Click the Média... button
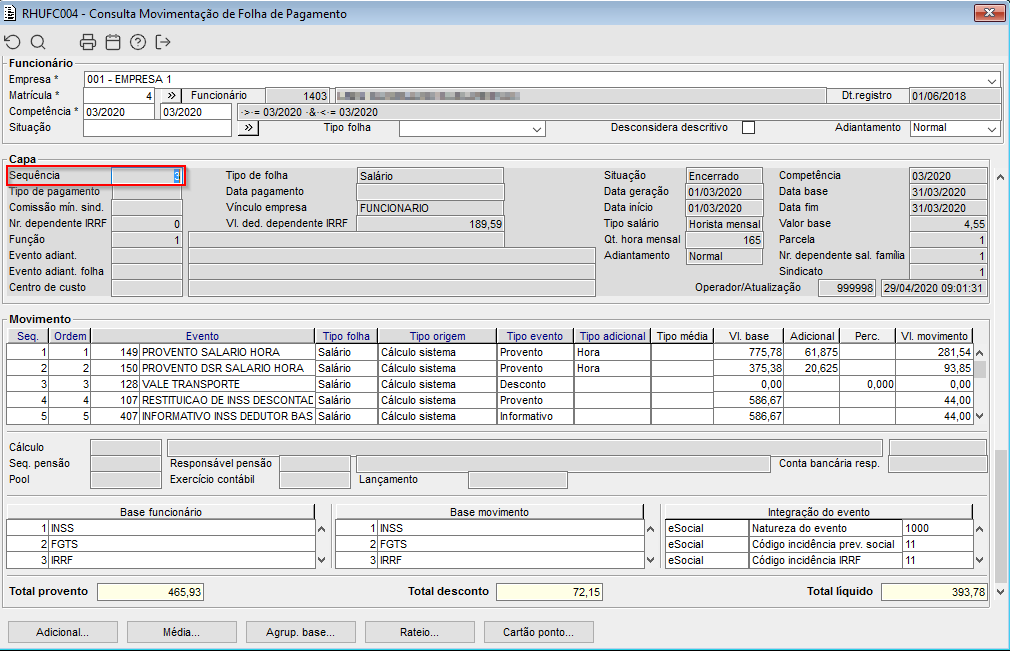The height and width of the screenshot is (651, 1010). click(181, 632)
